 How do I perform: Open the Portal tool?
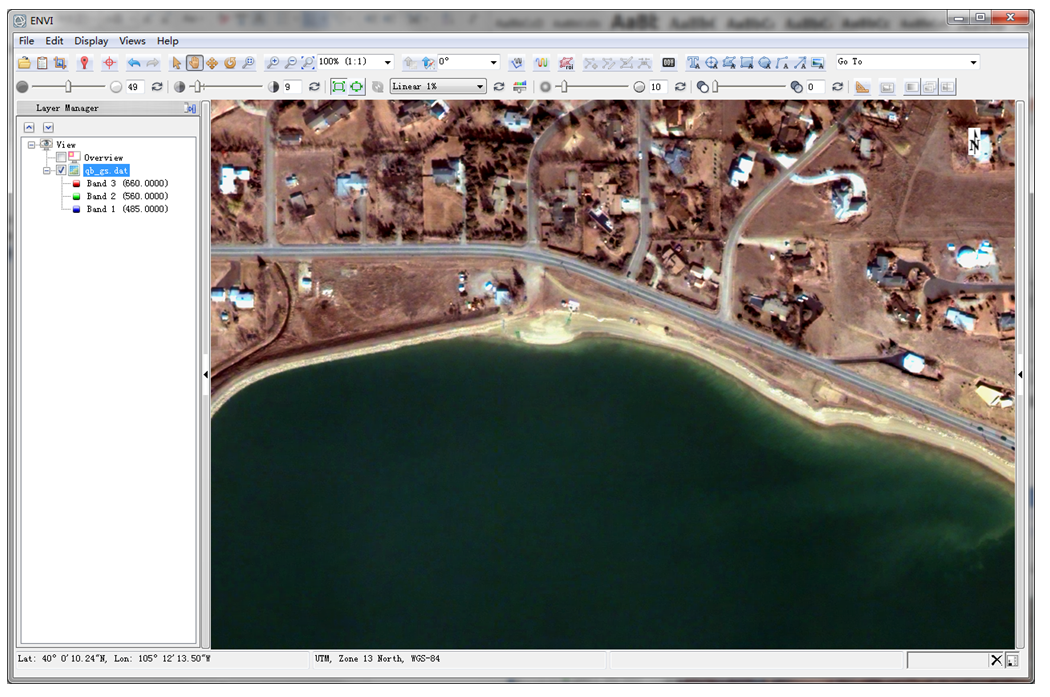click(887, 87)
